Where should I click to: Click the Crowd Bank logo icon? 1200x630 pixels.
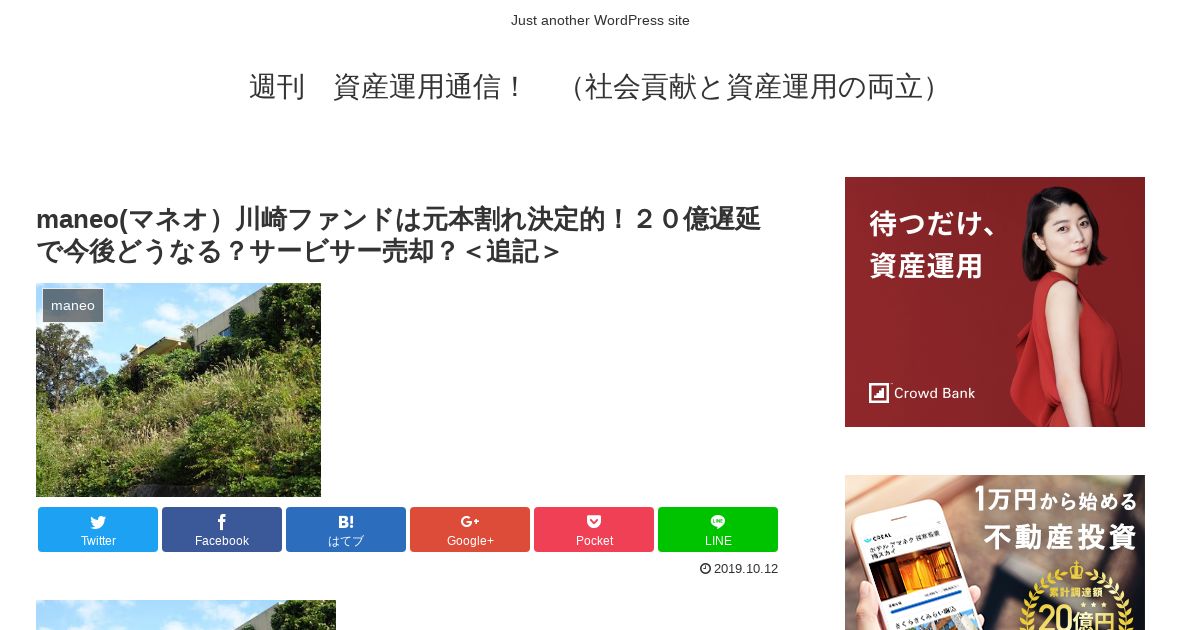click(x=879, y=393)
